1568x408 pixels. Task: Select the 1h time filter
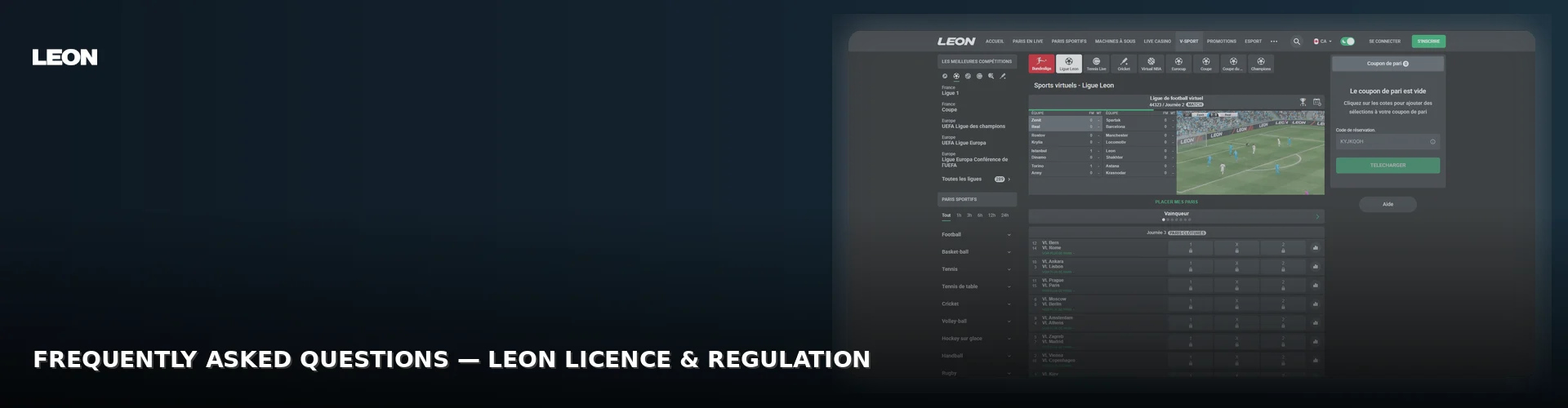[959, 215]
